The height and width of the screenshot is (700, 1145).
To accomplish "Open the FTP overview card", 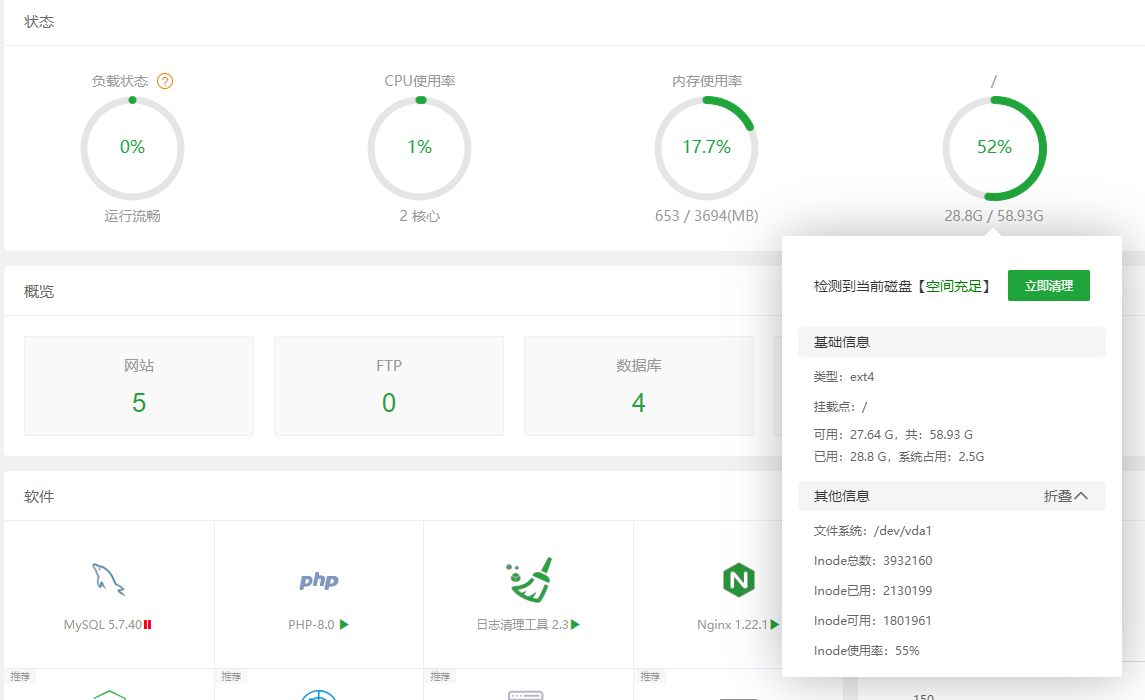I will pyautogui.click(x=388, y=386).
